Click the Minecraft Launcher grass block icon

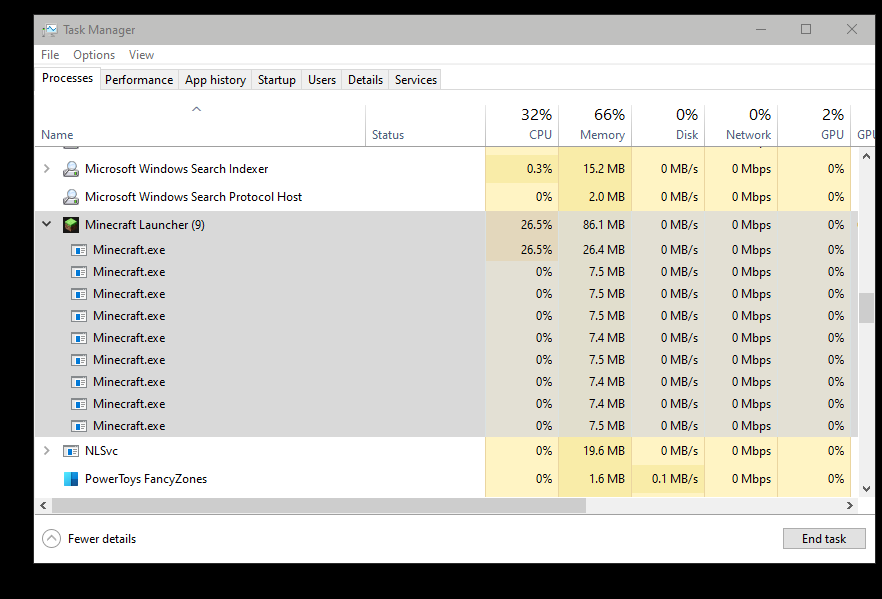[71, 225]
